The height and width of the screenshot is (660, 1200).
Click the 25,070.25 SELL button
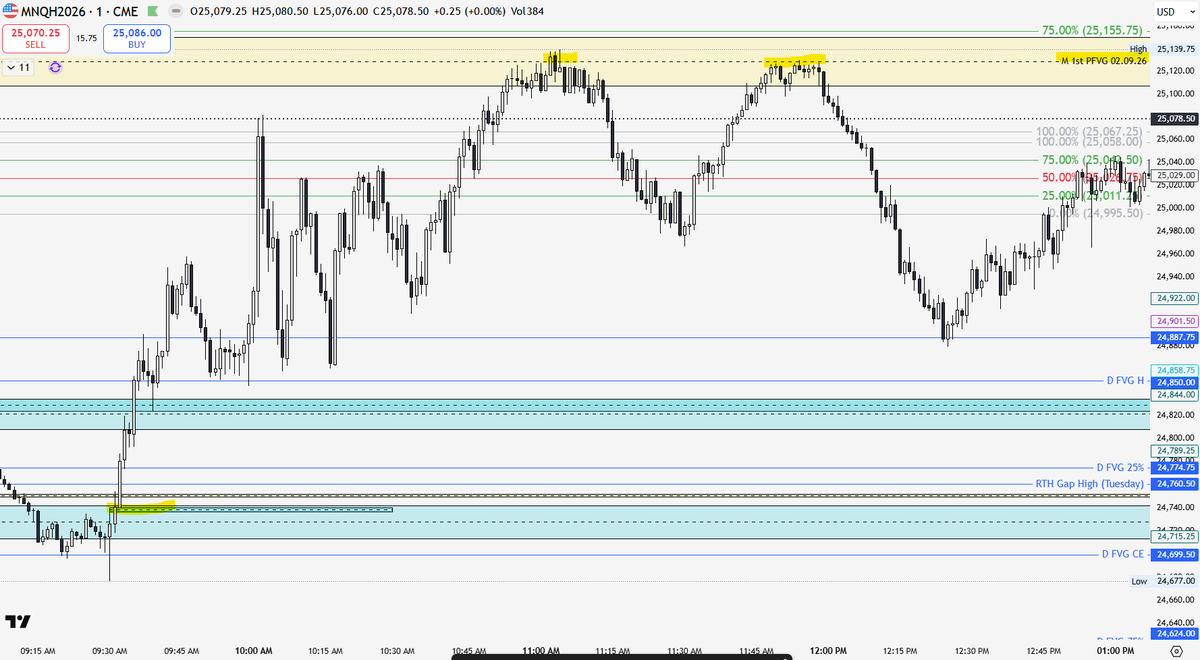coord(34,39)
